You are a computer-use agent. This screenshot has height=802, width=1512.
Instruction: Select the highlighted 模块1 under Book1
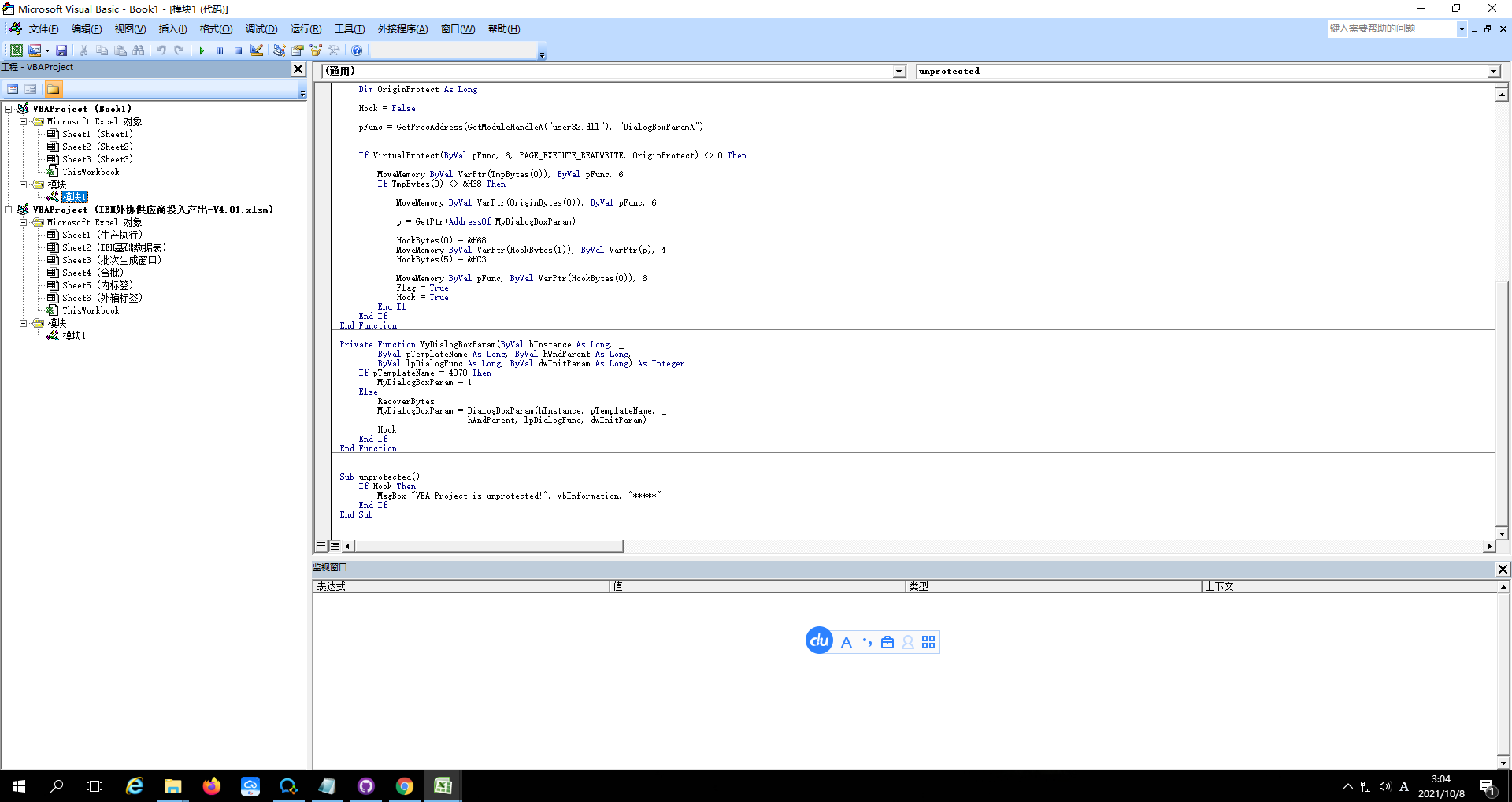click(x=75, y=197)
